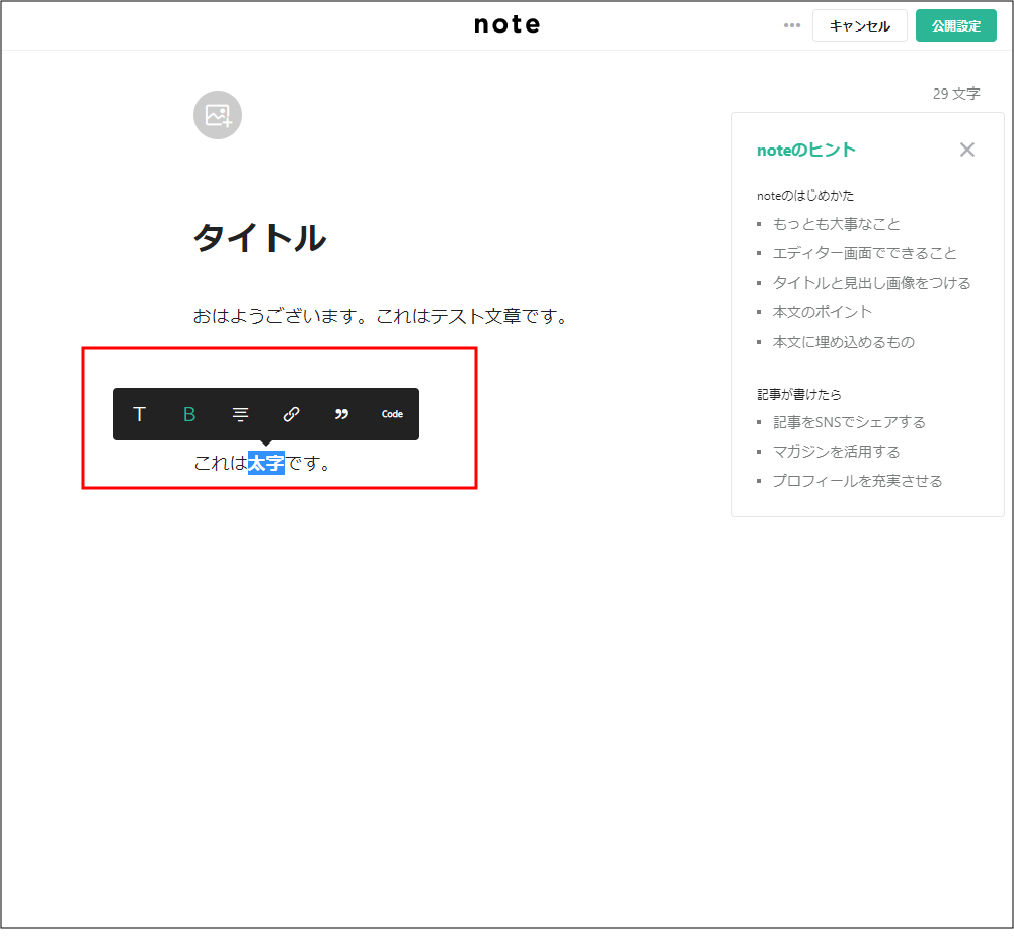Viewport: 1014px width, 945px height.
Task: Click the キャンセル button
Action: point(859,26)
